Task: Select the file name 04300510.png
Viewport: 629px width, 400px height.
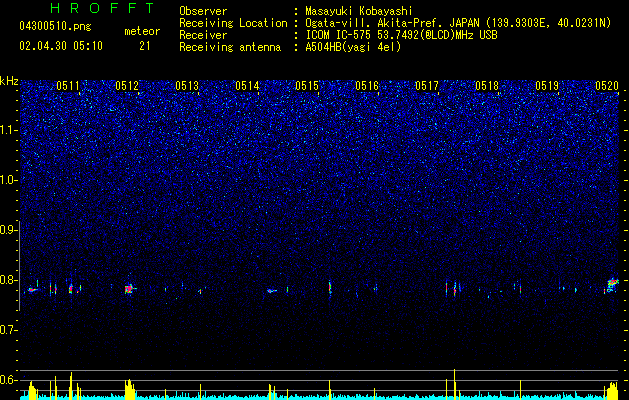Action: click(x=55, y=26)
